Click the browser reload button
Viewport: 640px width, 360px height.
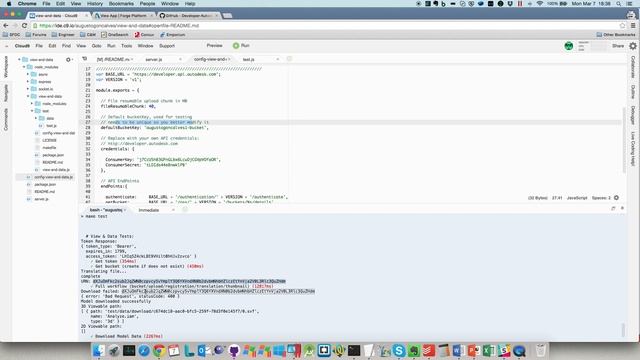pyautogui.click(x=24, y=25)
